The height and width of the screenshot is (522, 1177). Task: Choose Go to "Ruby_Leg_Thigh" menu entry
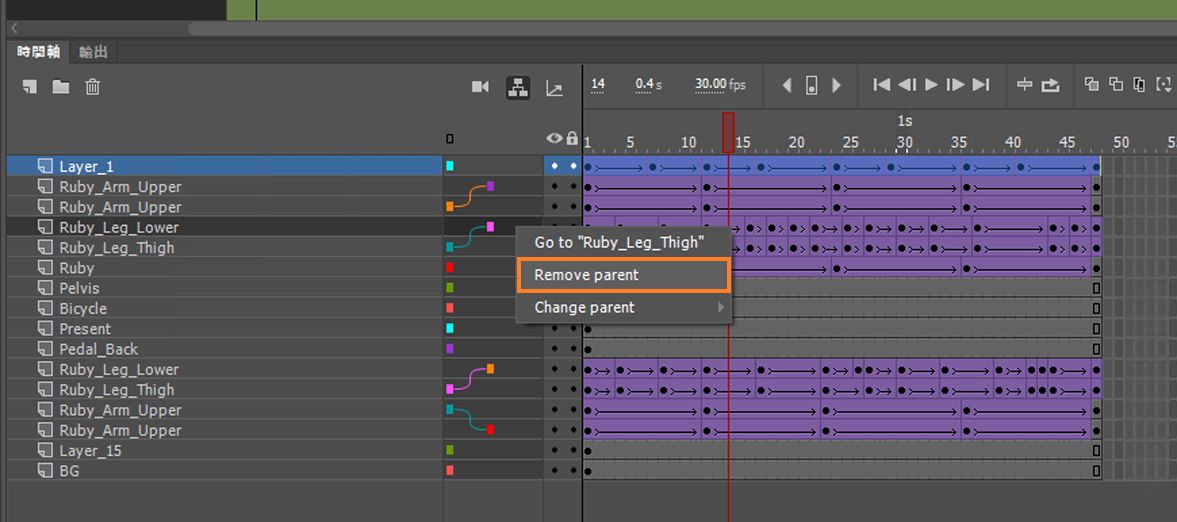coord(623,243)
